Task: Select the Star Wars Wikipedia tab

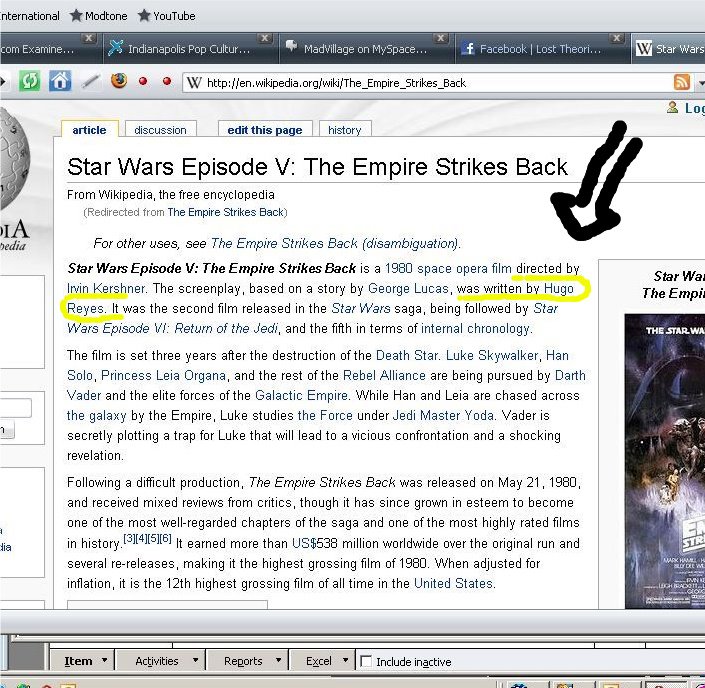Action: (x=668, y=49)
